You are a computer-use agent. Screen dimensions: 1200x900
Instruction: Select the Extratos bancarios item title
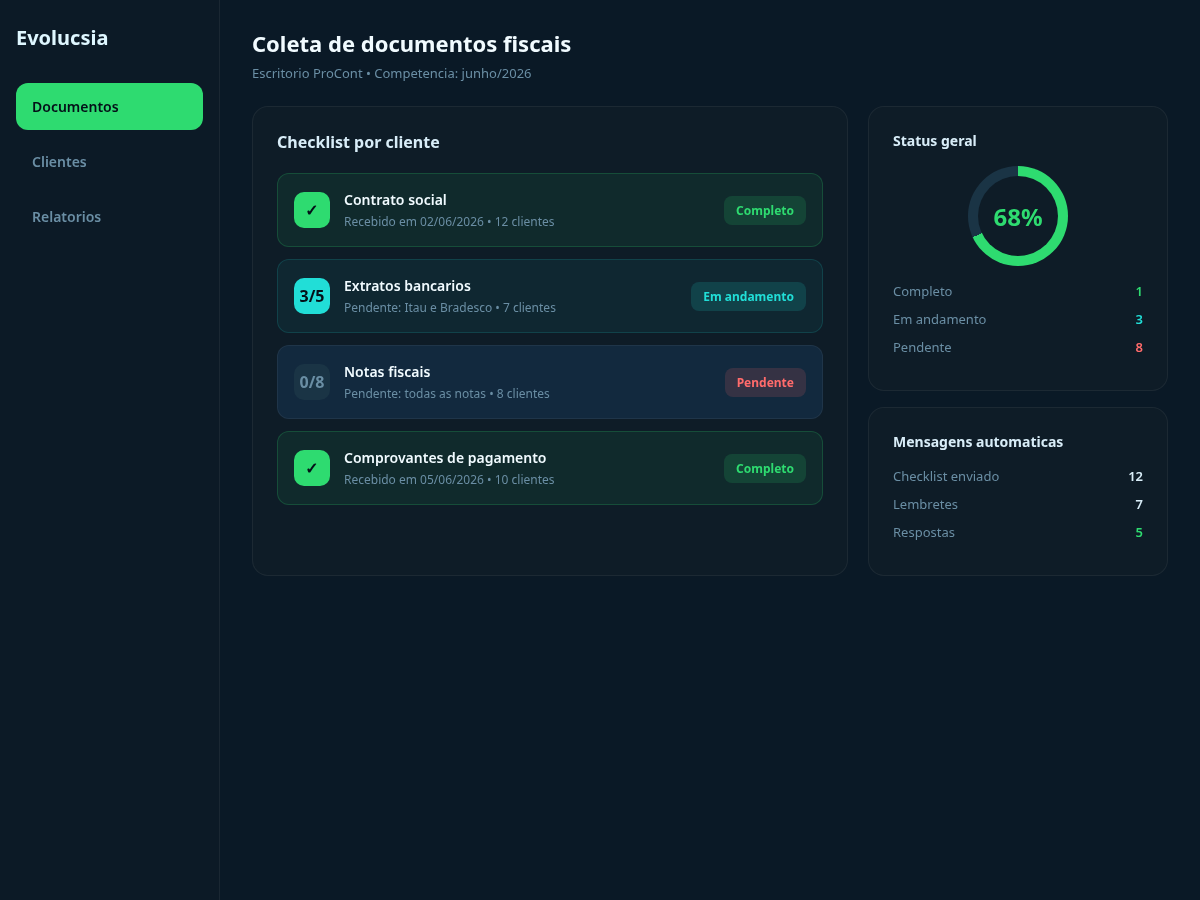tap(407, 286)
